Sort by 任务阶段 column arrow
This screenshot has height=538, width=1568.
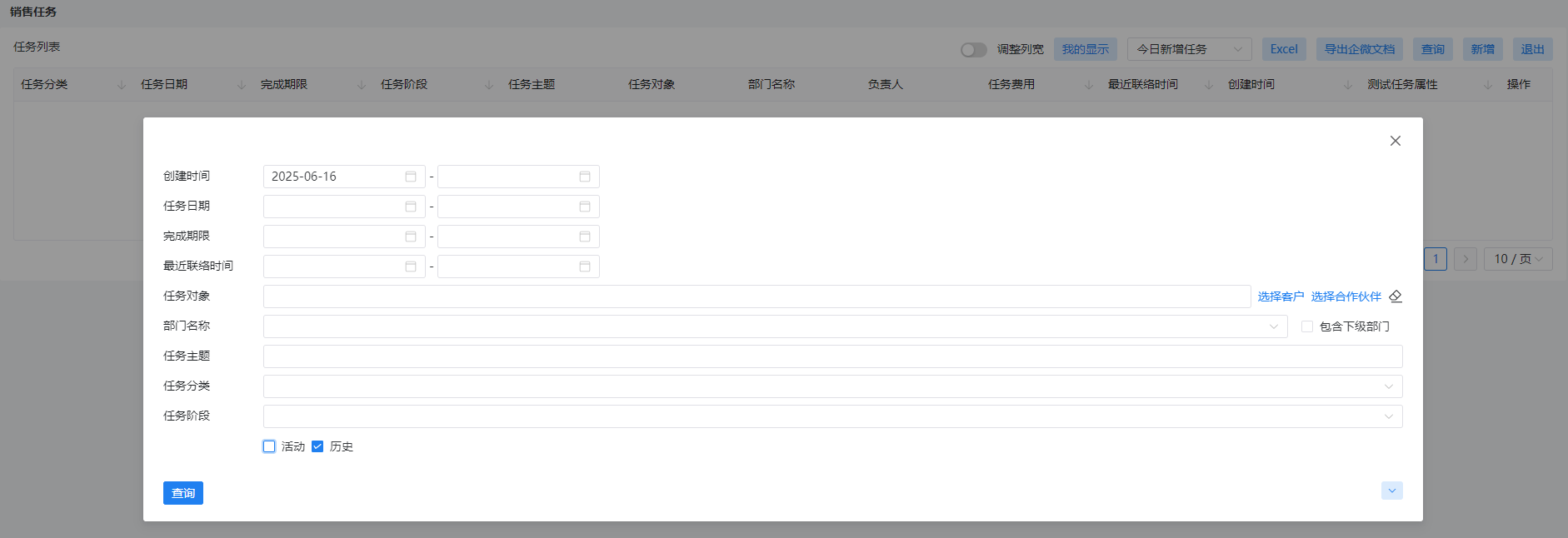pyautogui.click(x=489, y=85)
